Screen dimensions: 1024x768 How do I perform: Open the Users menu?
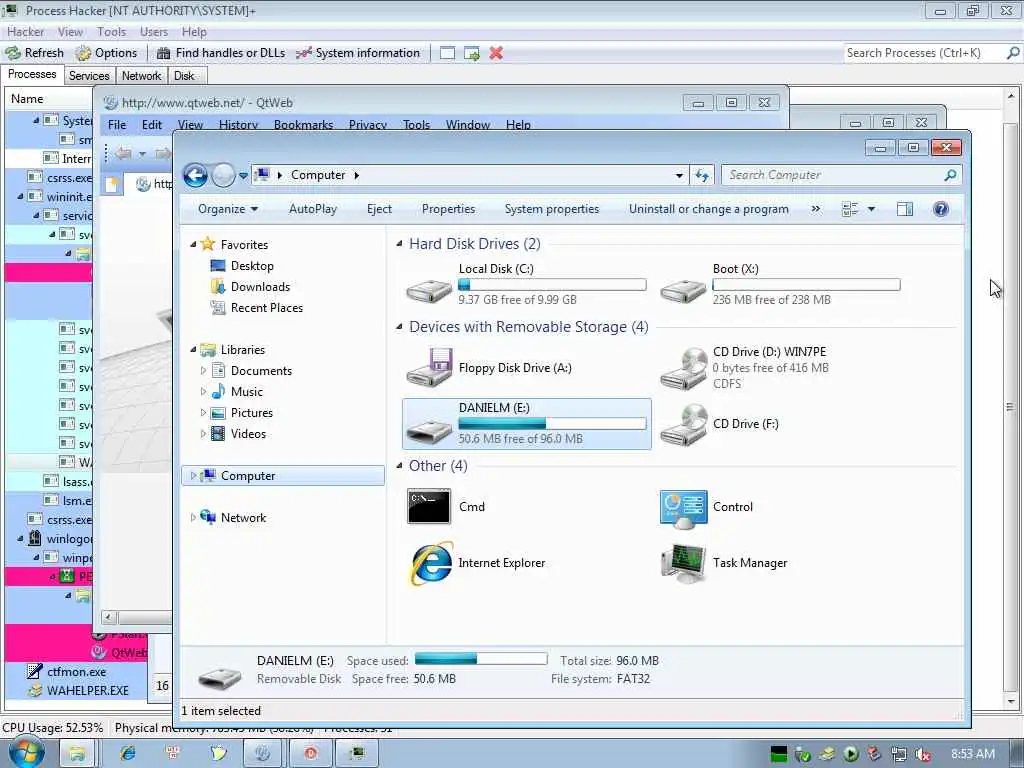153,31
